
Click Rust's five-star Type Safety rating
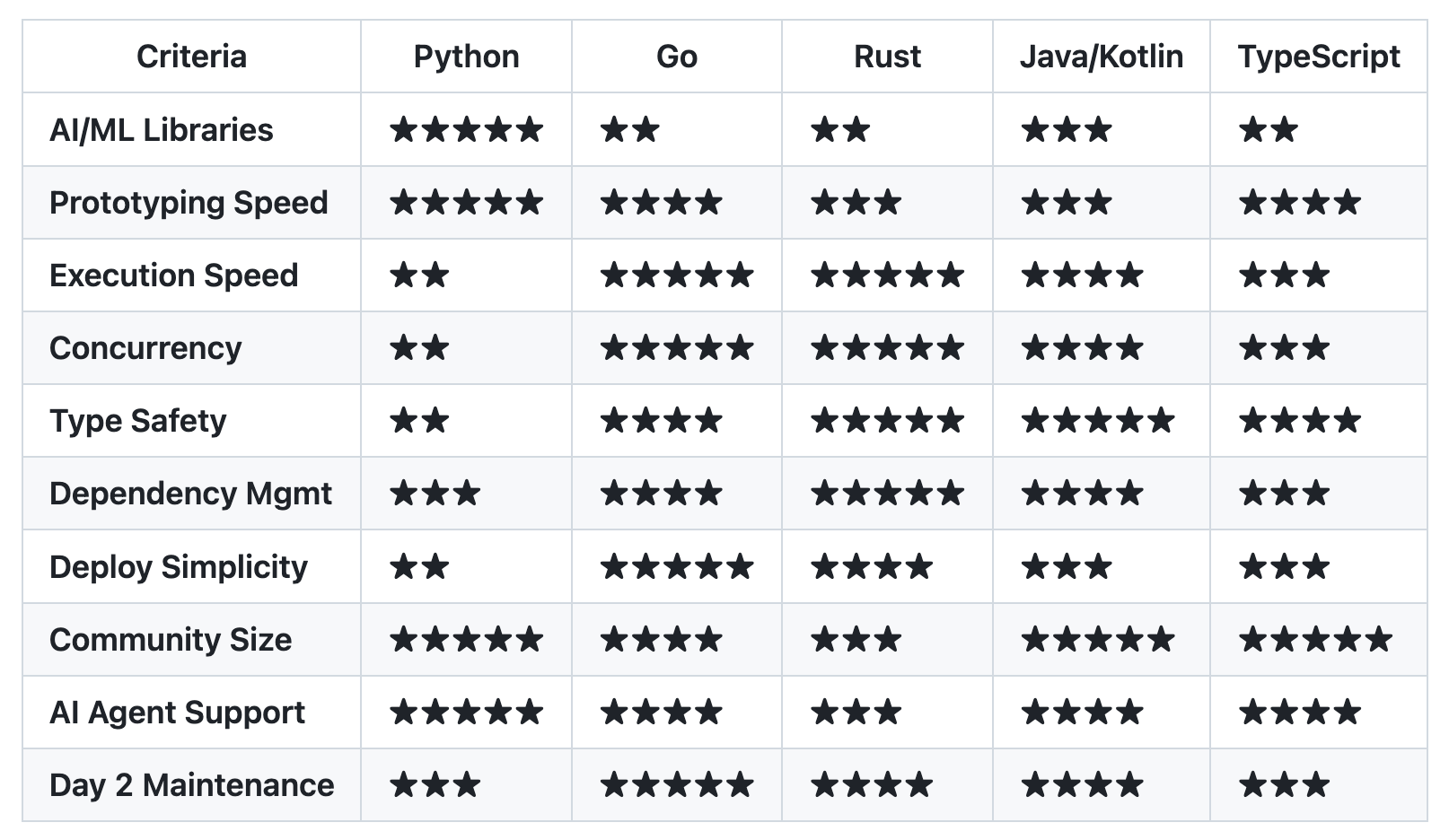[x=887, y=421]
